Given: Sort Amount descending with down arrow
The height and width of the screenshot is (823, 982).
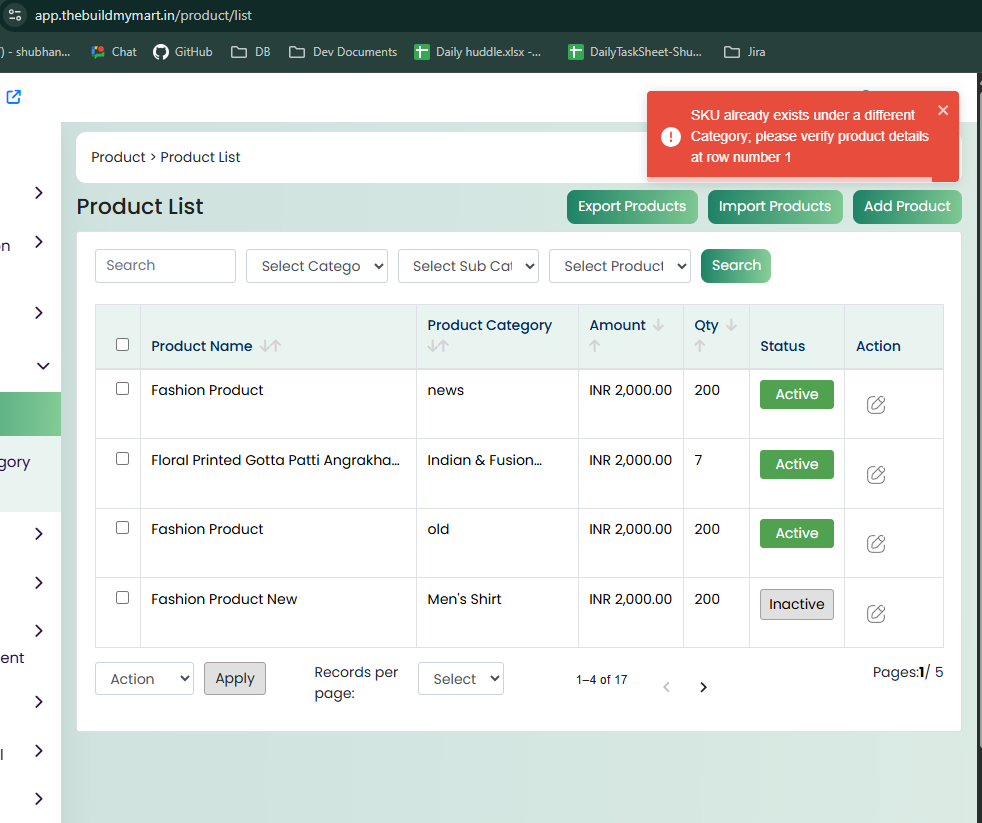Looking at the screenshot, I should point(658,325).
